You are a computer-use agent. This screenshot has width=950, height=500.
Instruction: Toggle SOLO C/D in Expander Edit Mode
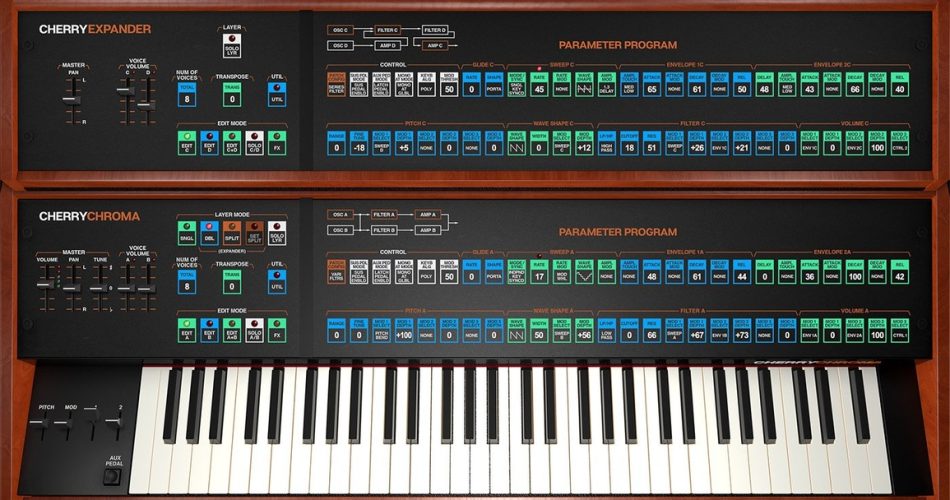254,143
